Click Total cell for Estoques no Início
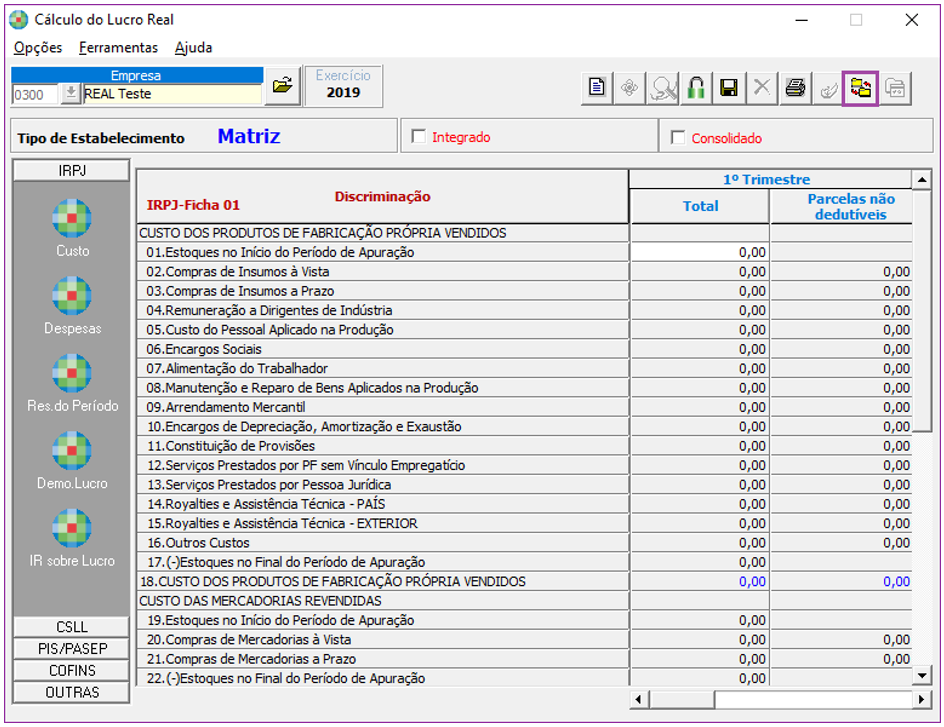The image size is (944, 727). coord(699,252)
